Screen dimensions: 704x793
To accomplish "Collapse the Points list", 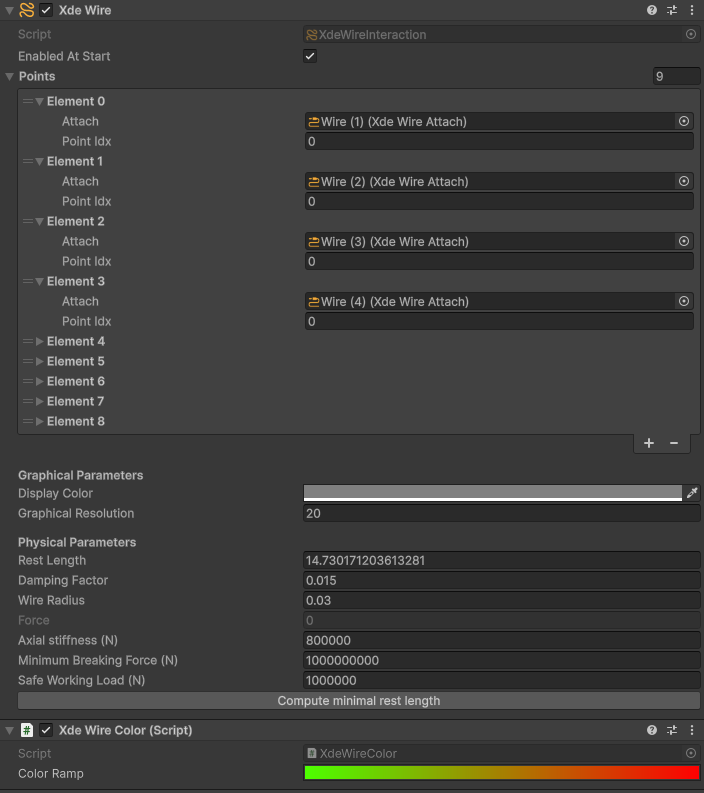I will 9,76.
